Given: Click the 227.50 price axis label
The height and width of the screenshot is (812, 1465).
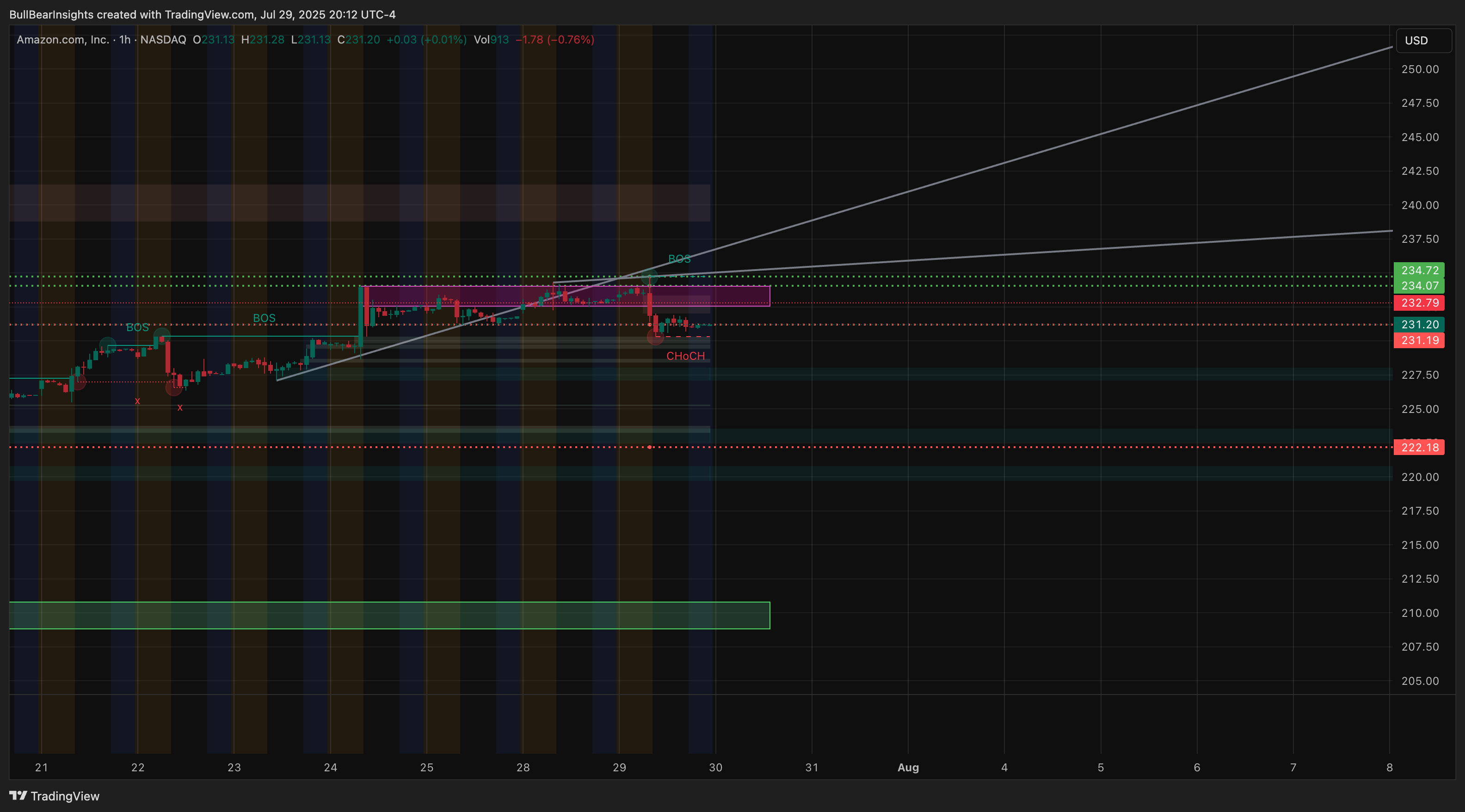Looking at the screenshot, I should pos(1420,375).
